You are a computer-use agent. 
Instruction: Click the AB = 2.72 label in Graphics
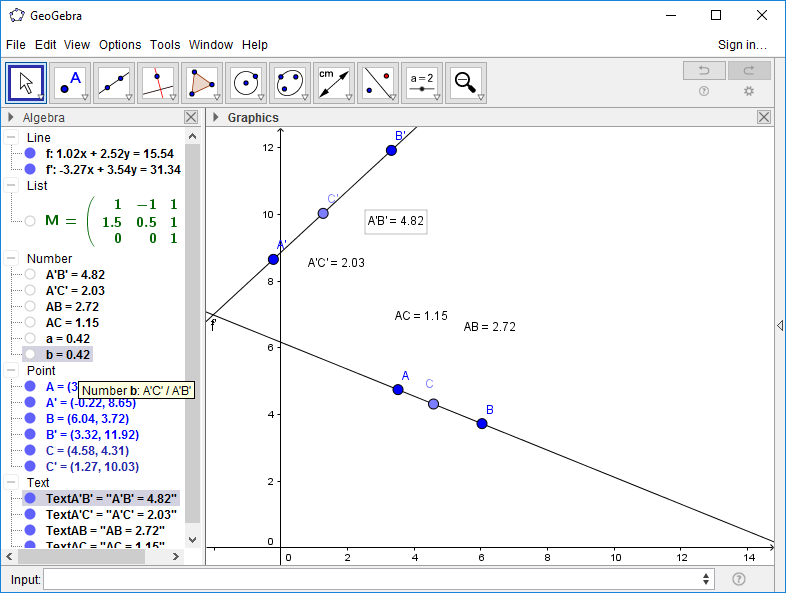tap(490, 327)
